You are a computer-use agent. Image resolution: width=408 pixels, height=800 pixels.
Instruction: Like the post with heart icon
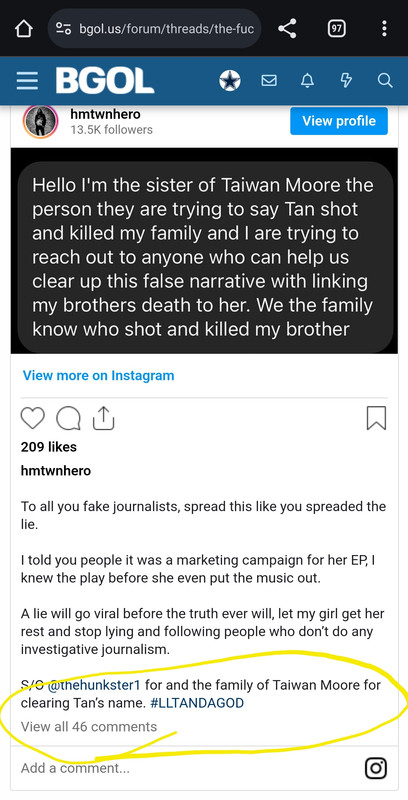(x=33, y=418)
